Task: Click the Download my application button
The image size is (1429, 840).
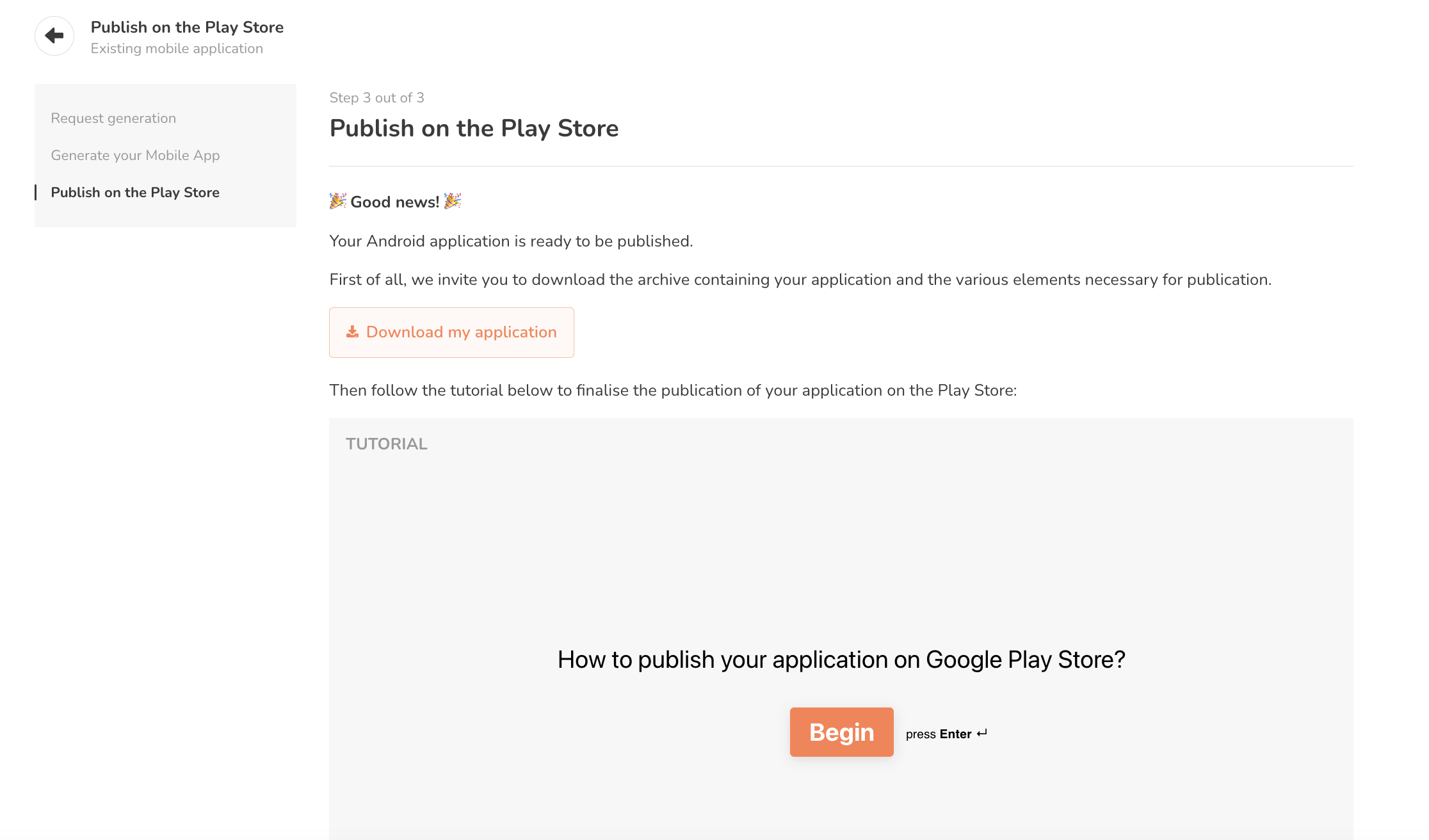Action: tap(451, 332)
